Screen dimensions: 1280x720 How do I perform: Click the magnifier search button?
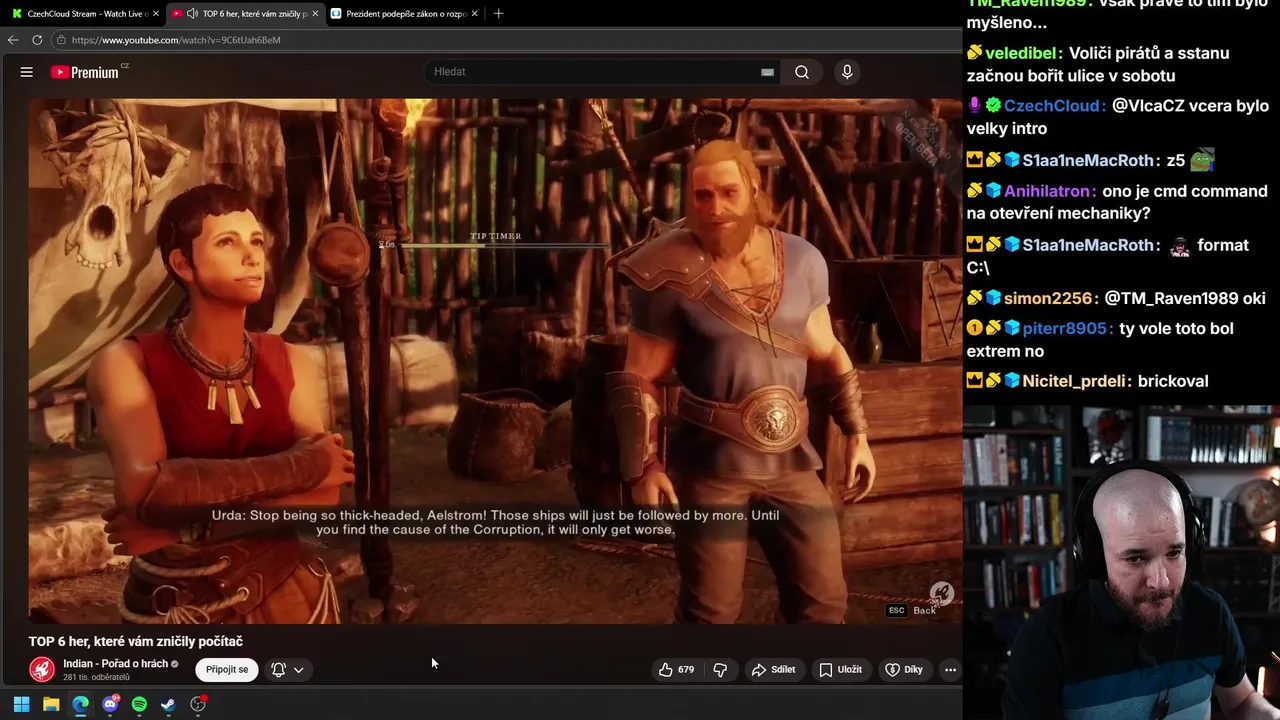tap(802, 72)
